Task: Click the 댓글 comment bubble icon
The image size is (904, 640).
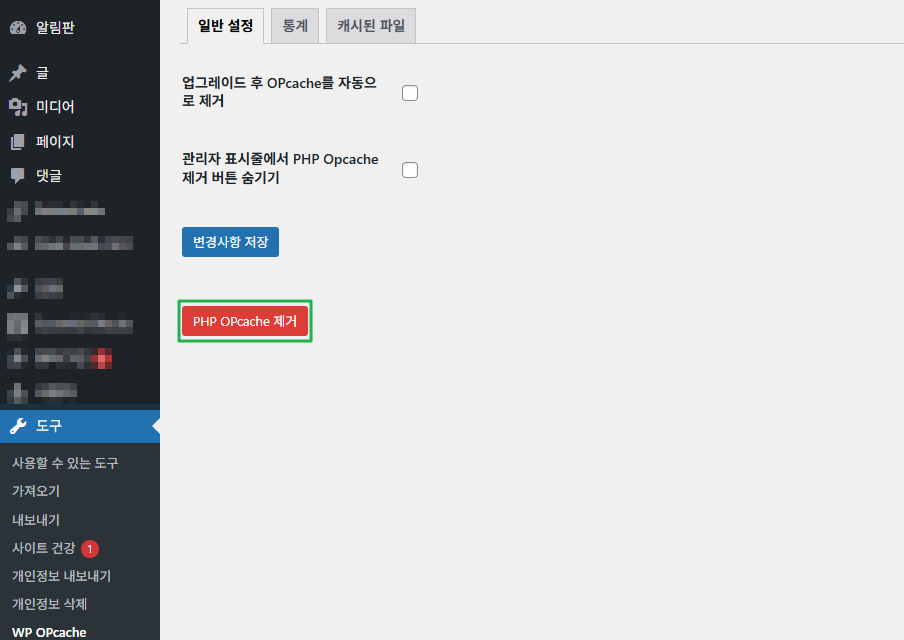Action: click(x=18, y=175)
